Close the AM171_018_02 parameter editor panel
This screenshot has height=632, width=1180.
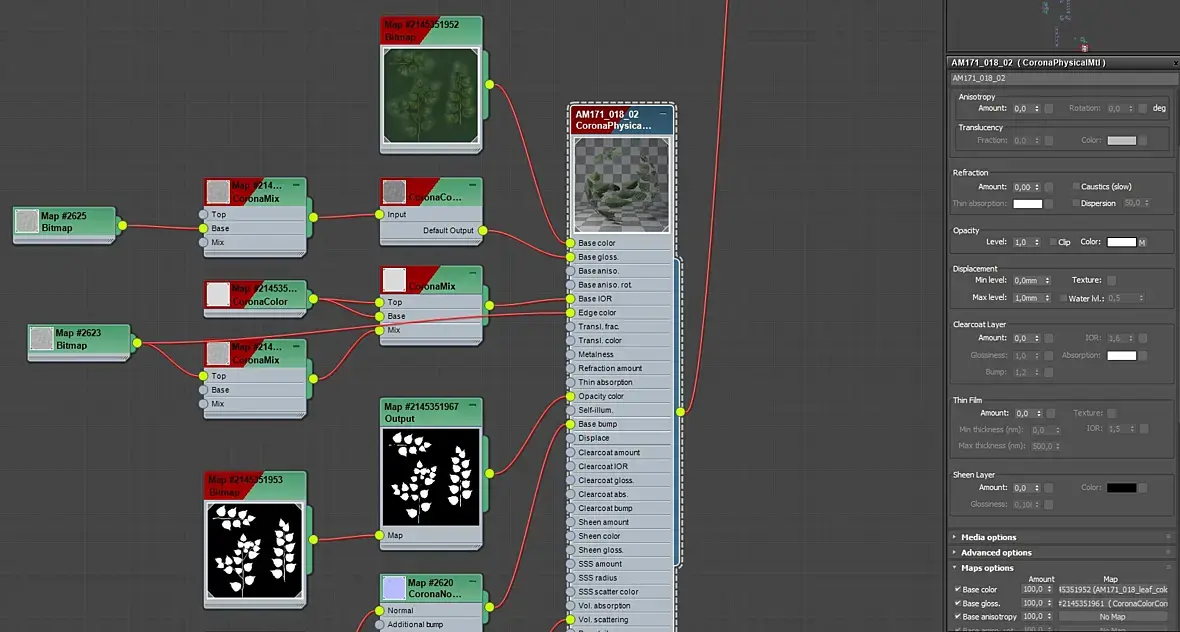[1176, 63]
